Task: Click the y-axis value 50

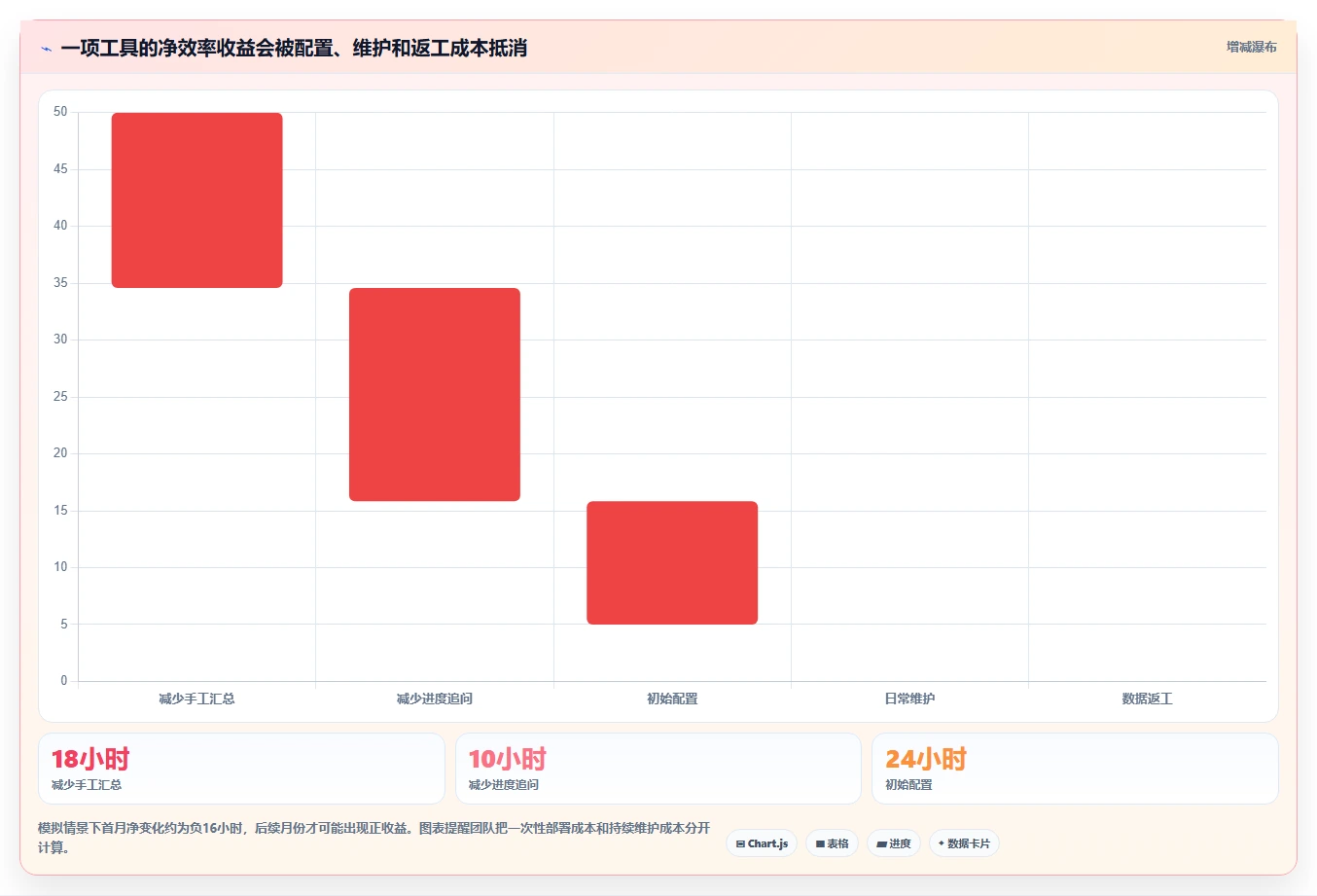Action: 60,112
